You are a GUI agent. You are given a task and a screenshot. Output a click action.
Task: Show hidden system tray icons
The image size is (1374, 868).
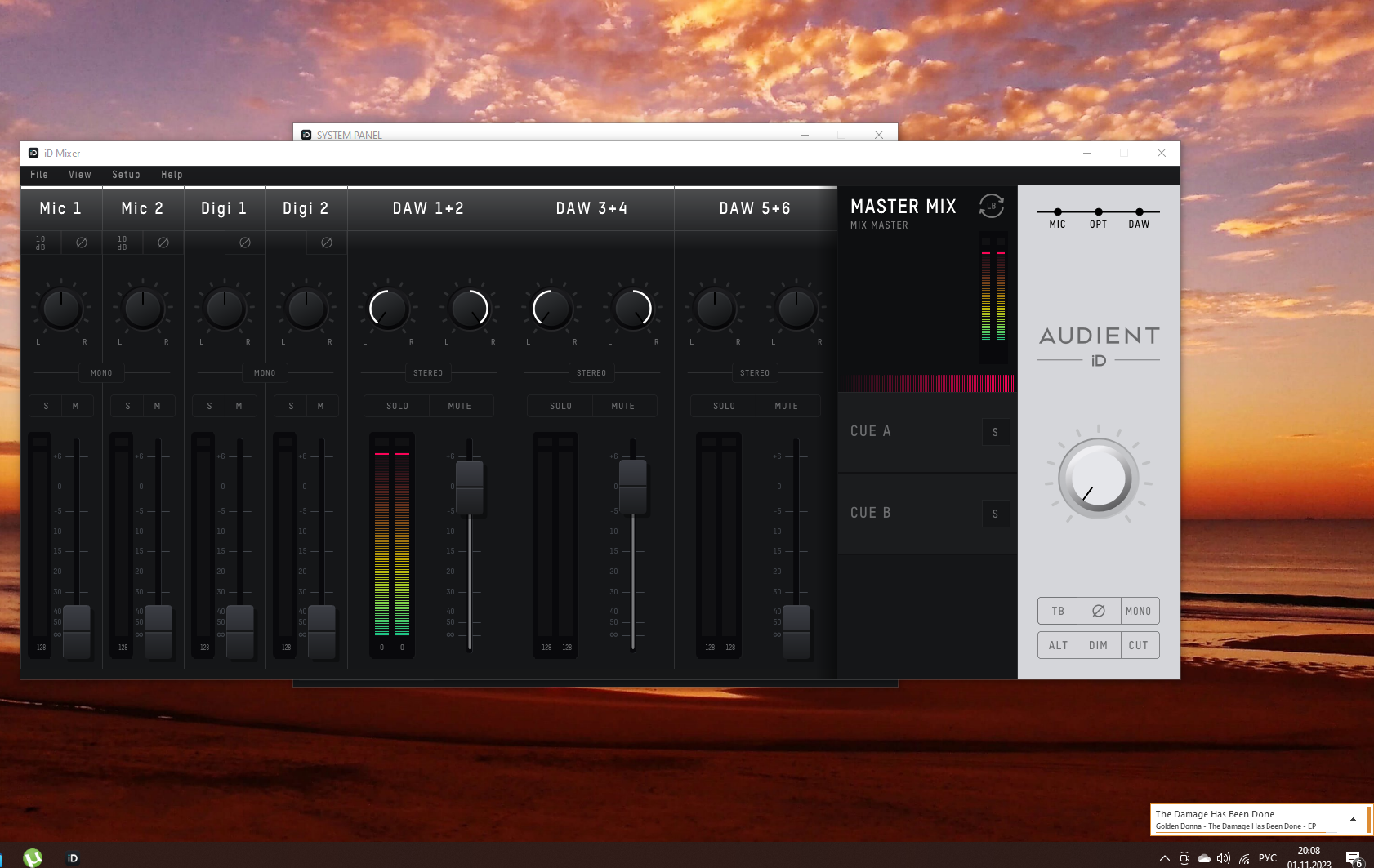tap(1164, 858)
